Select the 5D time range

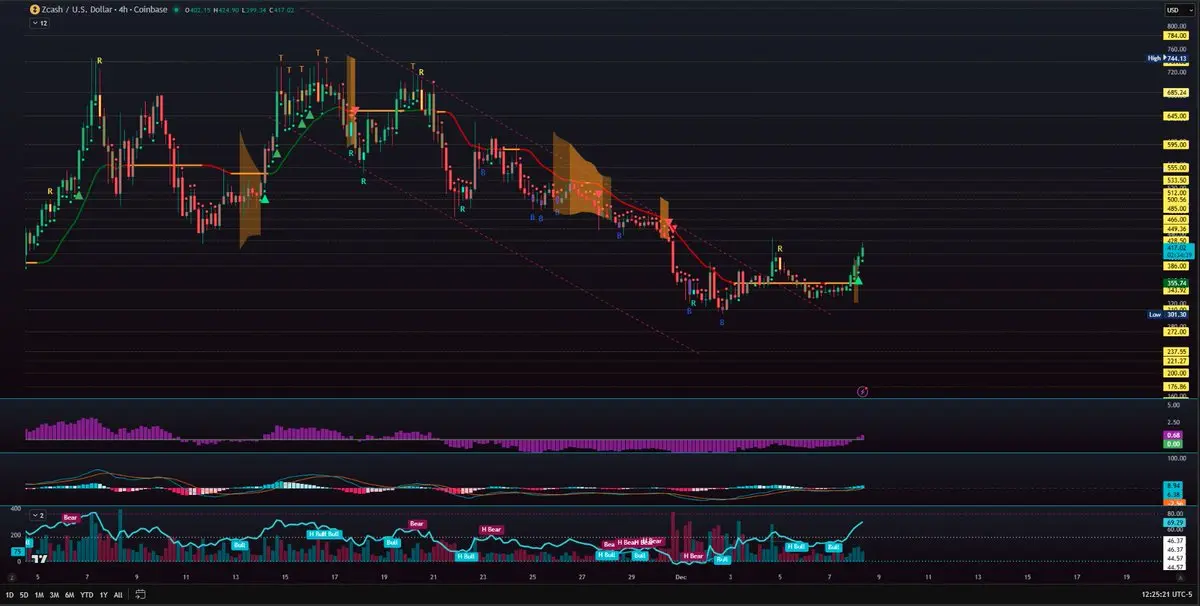24,595
